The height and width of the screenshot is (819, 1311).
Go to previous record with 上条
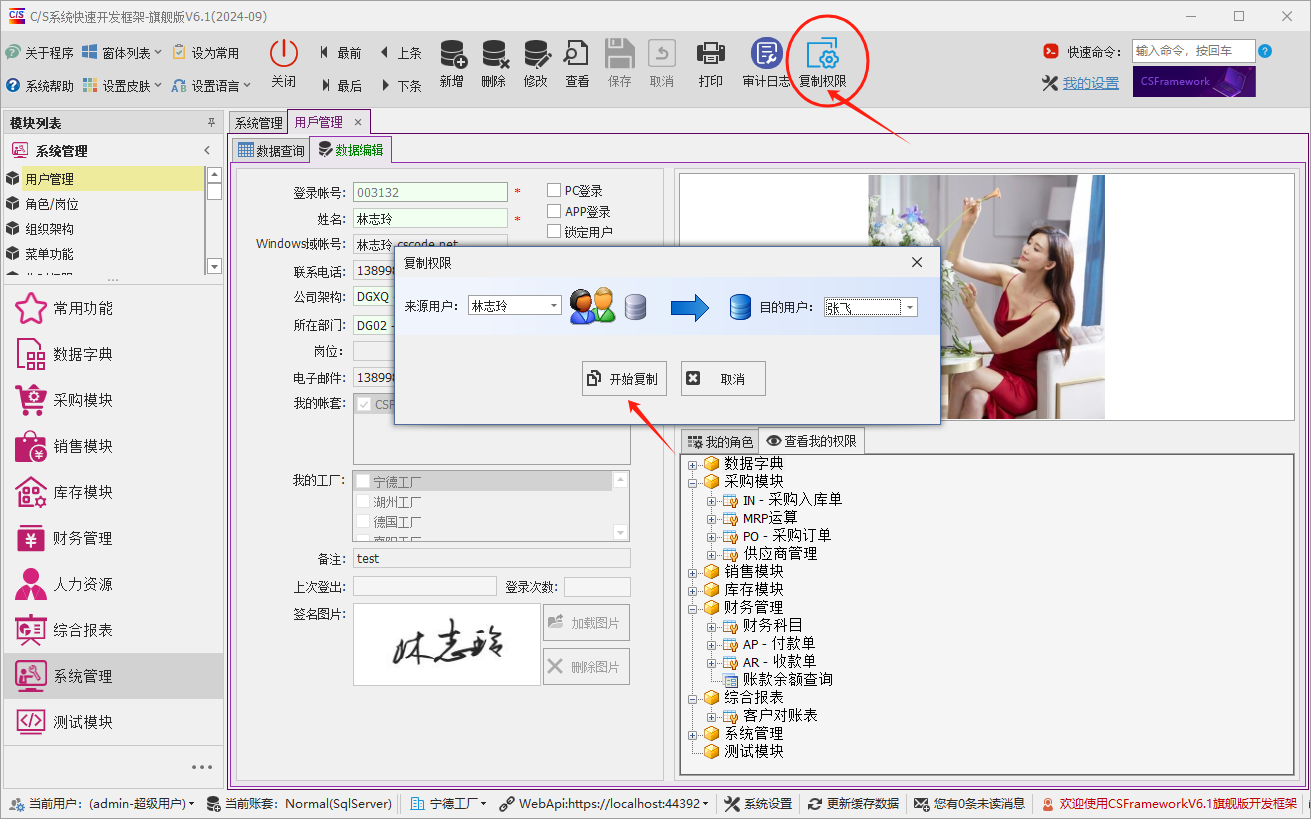coord(400,53)
